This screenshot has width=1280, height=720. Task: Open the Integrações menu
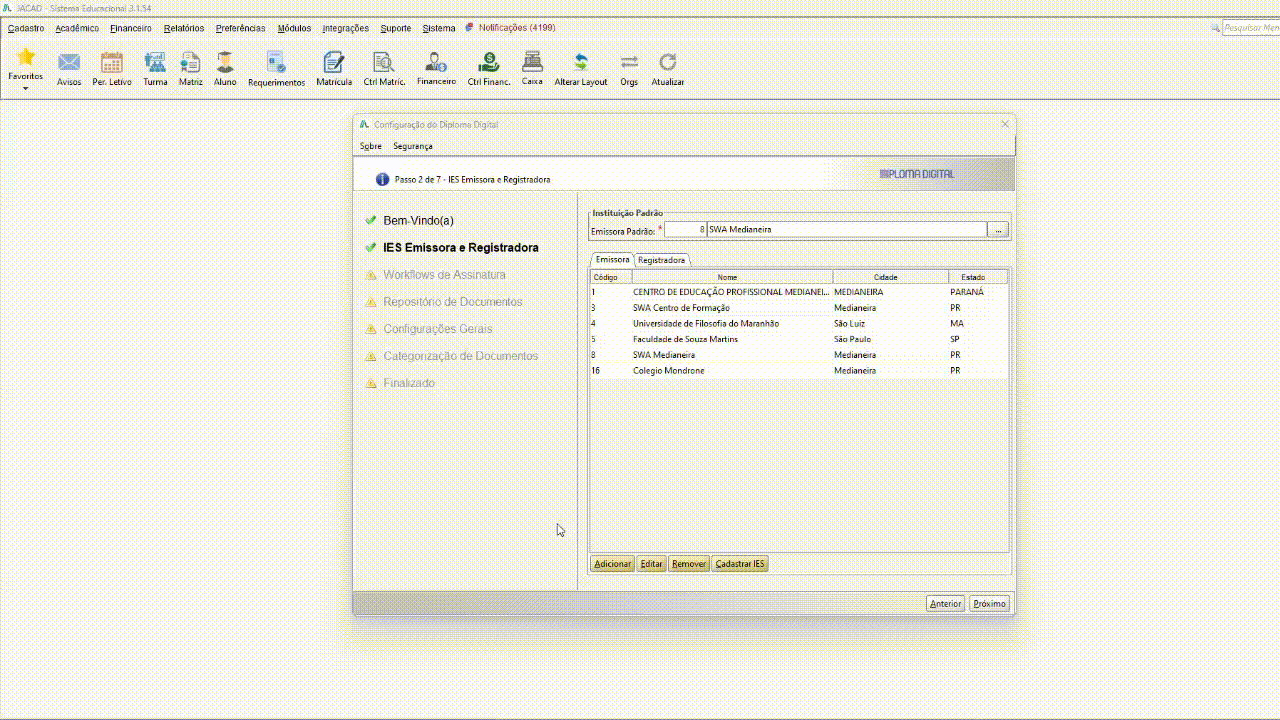coord(346,28)
